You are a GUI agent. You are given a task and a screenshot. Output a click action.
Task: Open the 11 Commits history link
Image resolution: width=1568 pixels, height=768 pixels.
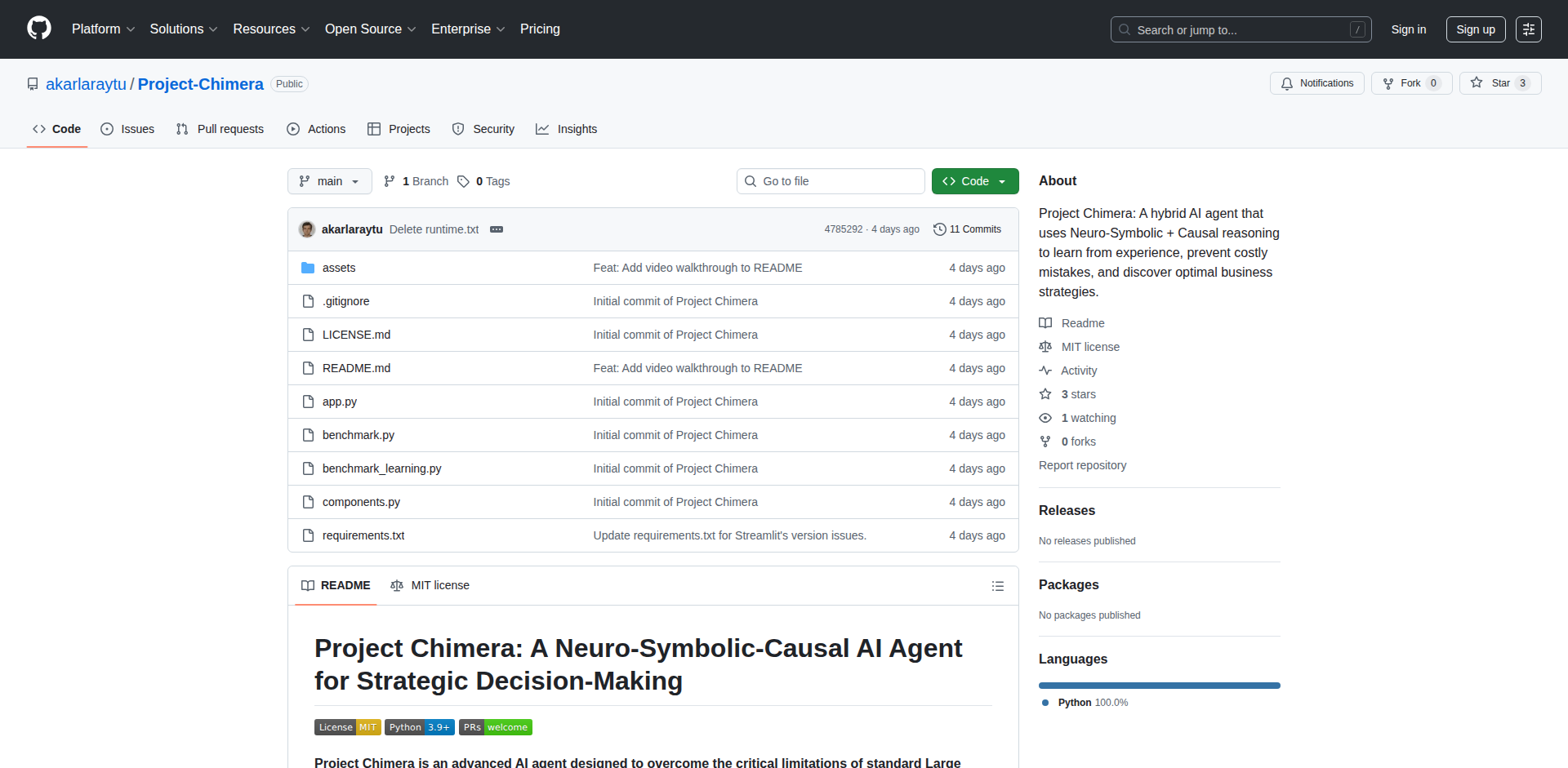tap(967, 229)
